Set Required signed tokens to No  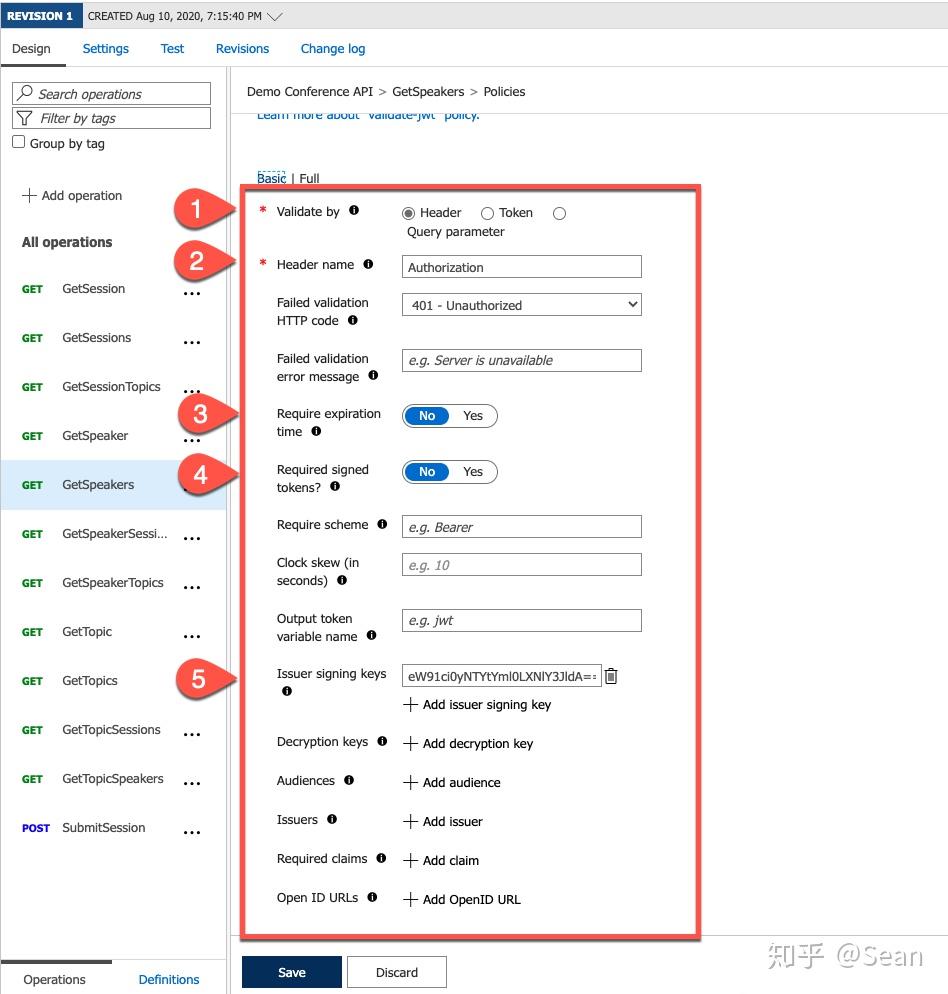(x=427, y=472)
